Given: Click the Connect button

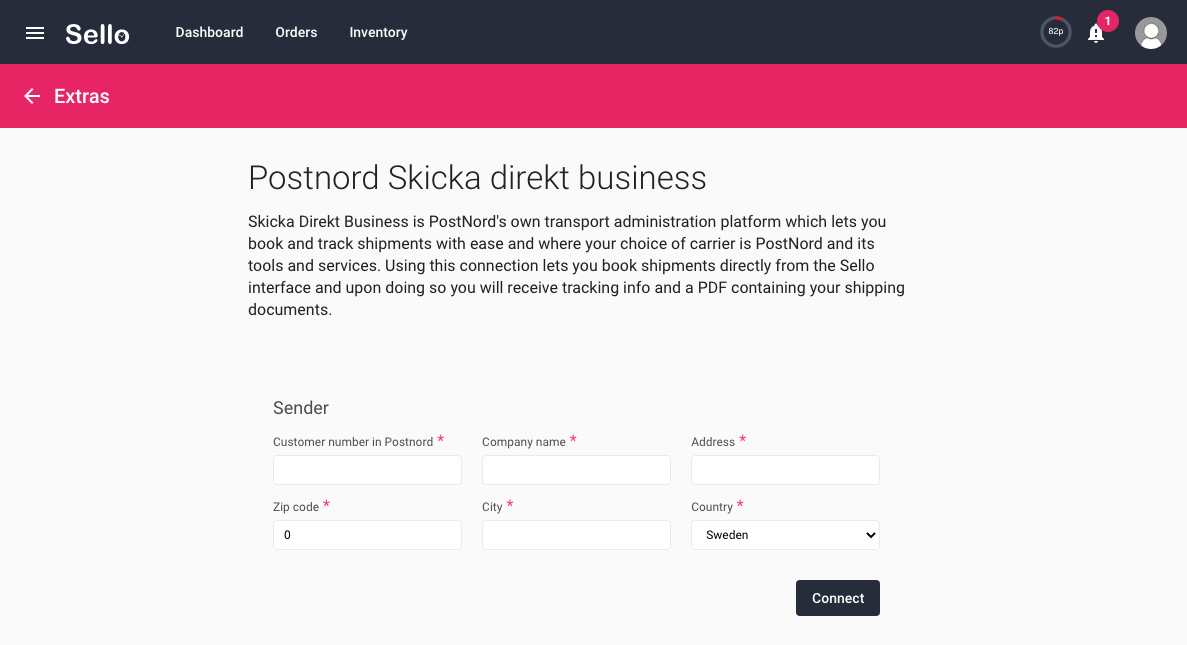Looking at the screenshot, I should (837, 598).
